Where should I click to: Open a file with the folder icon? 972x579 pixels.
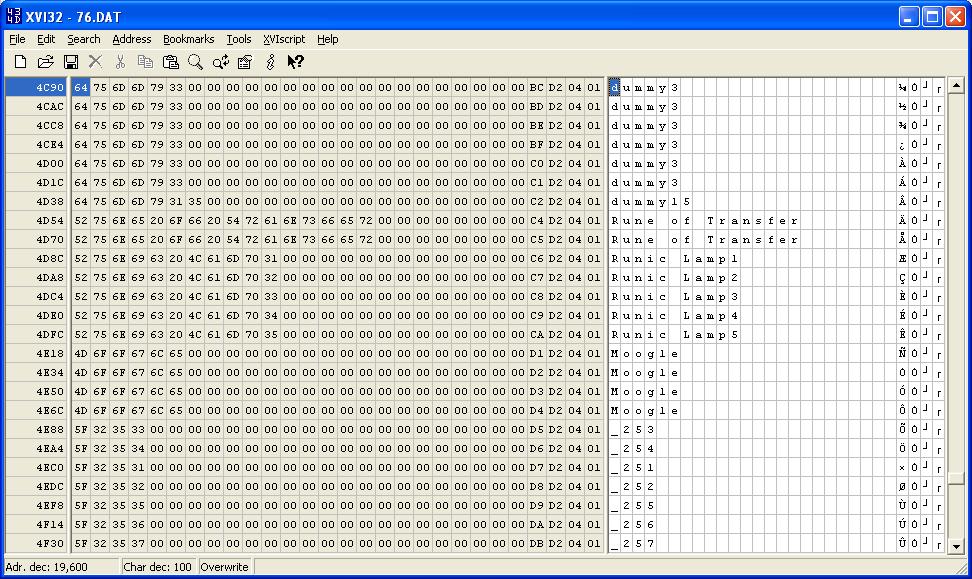click(45, 61)
